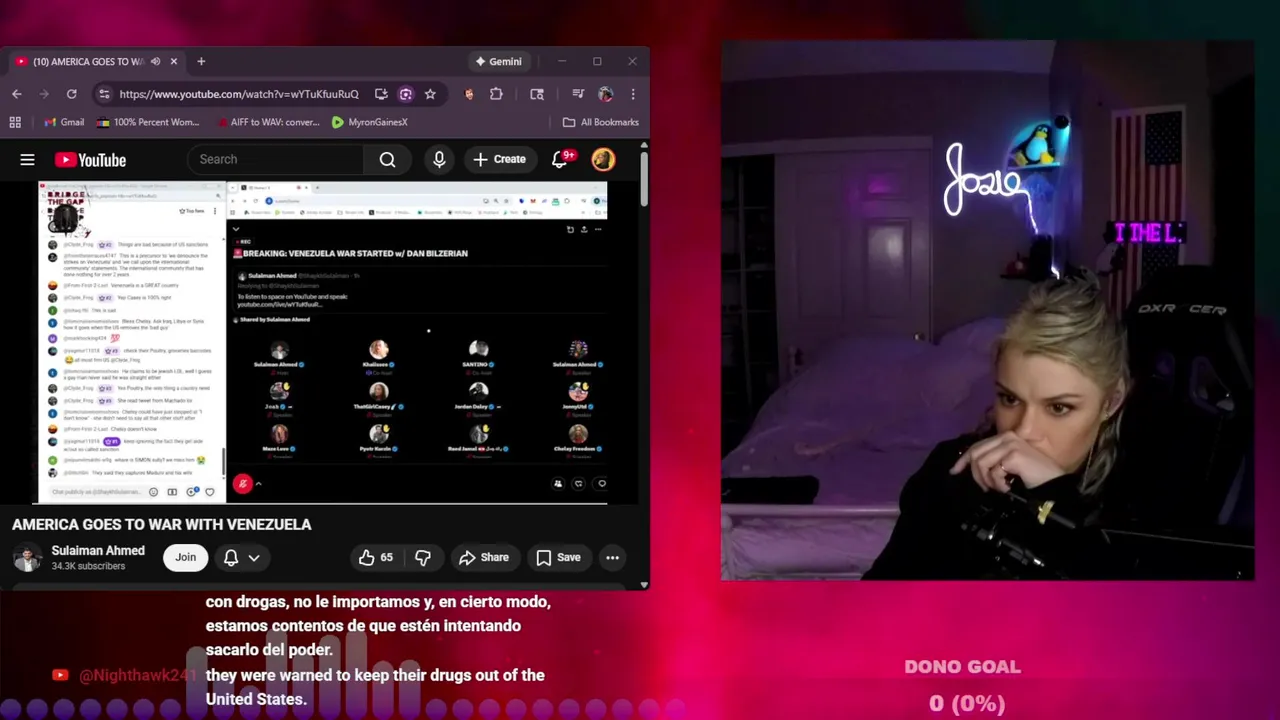This screenshot has width=1280, height=720.
Task: Go to YouTube home via logo
Action: pyautogui.click(x=90, y=160)
